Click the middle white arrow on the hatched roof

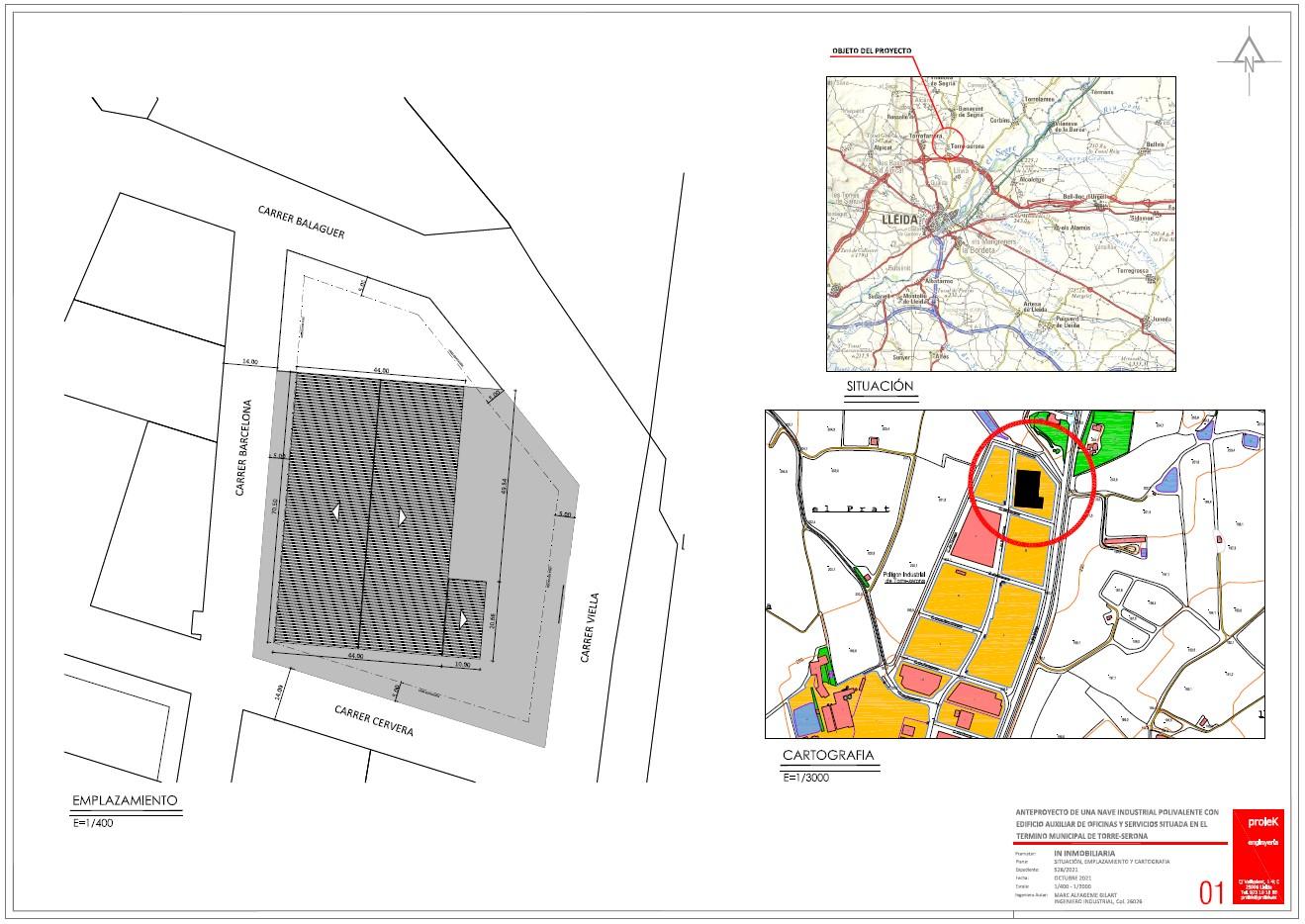[x=402, y=516]
